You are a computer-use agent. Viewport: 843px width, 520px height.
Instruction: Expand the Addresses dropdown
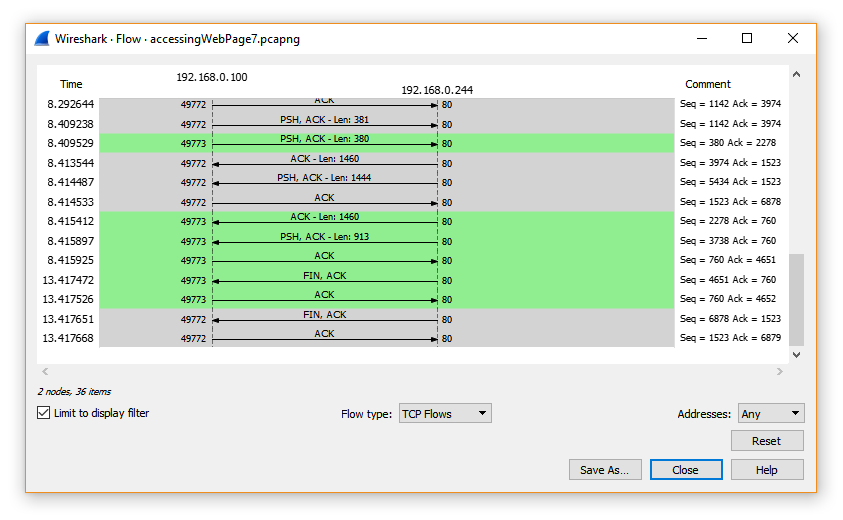pyautogui.click(x=770, y=413)
